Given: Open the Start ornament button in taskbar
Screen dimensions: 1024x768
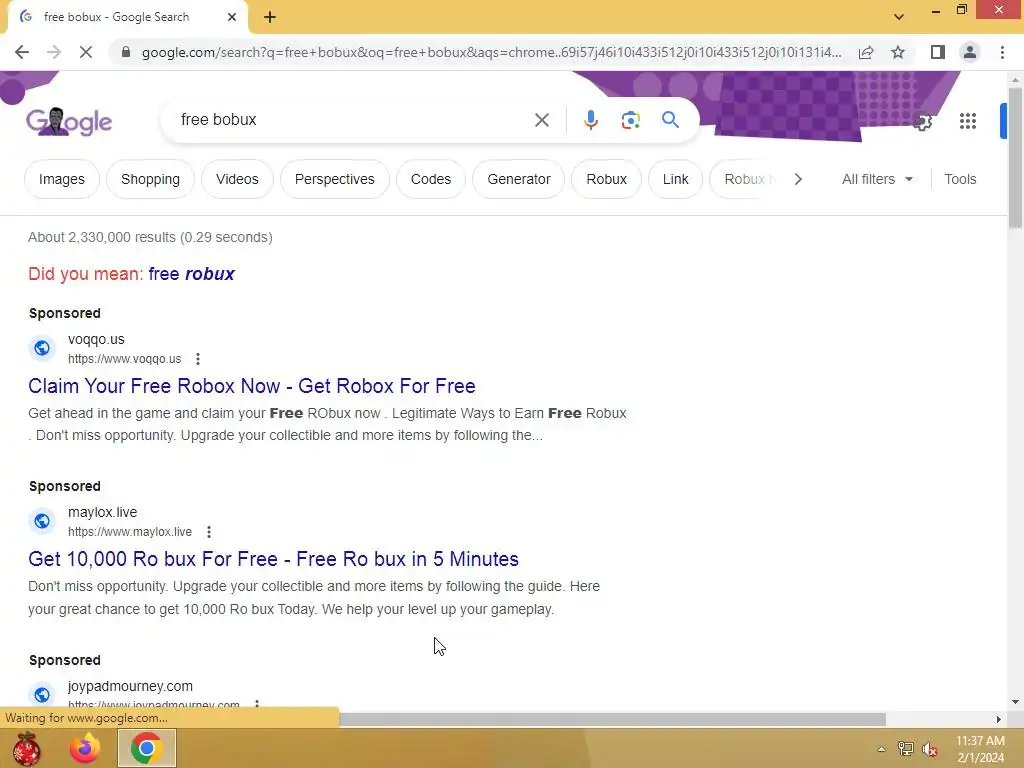Looking at the screenshot, I should [x=26, y=748].
